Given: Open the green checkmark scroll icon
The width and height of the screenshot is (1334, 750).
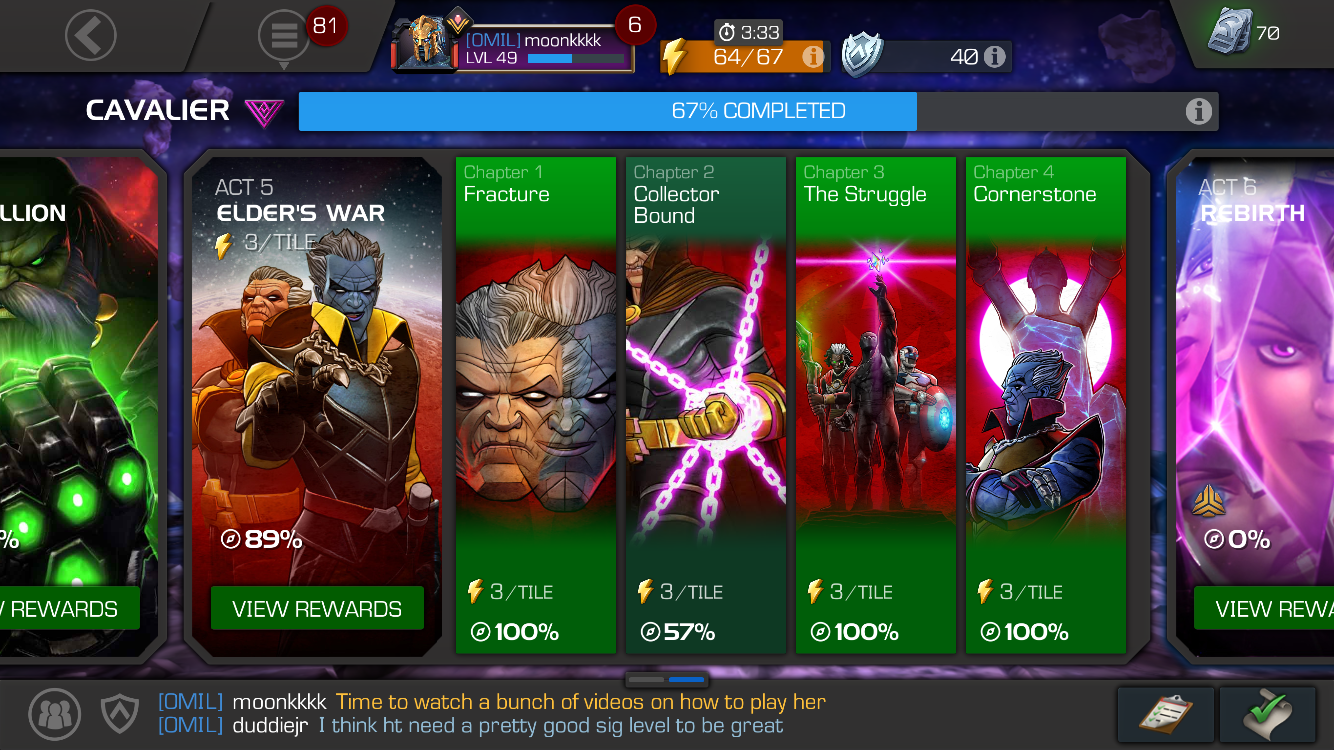Looking at the screenshot, I should pos(1268,714).
